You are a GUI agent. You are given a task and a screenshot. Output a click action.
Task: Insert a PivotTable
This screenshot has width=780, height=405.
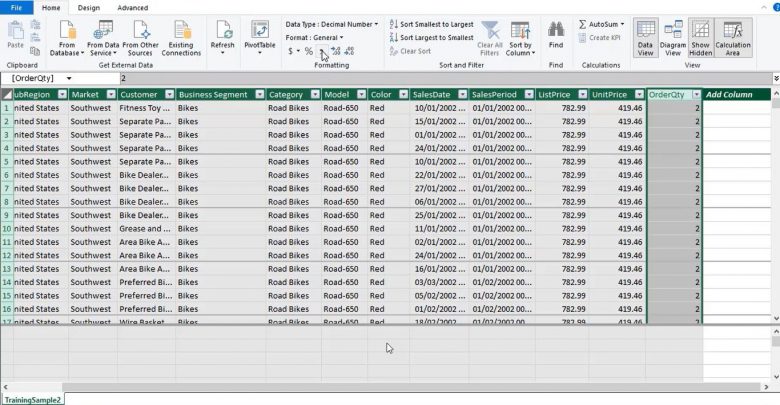[260, 38]
